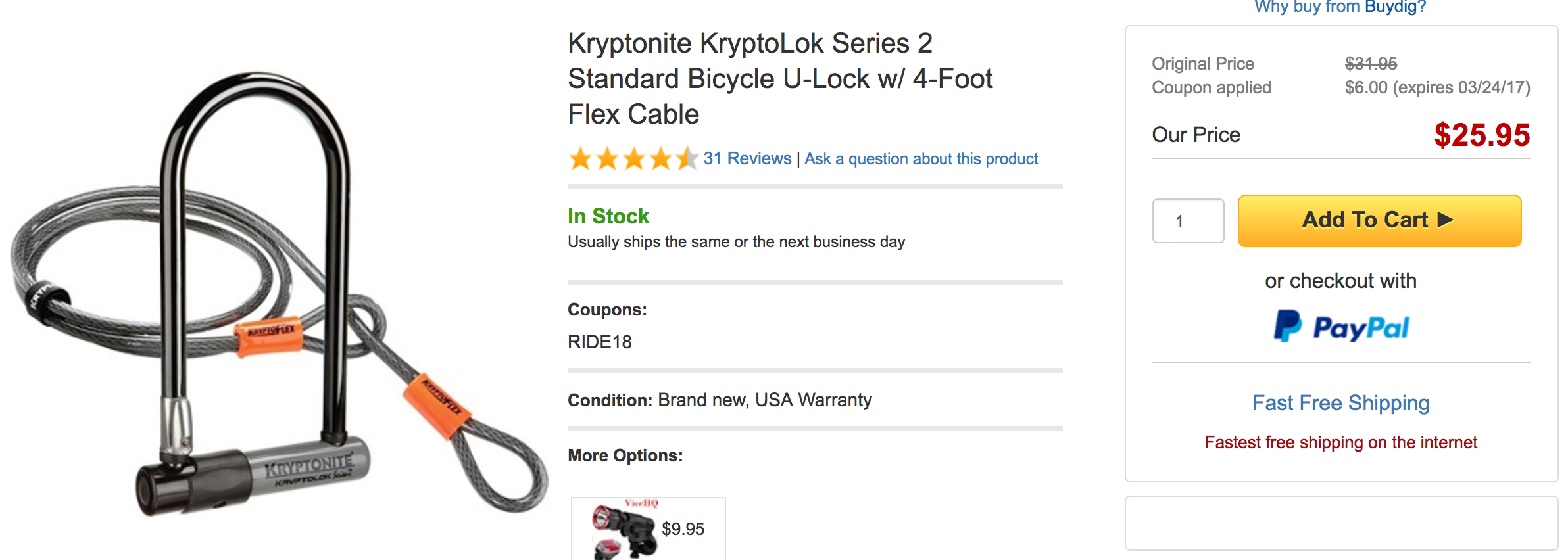Click the third star of the product rating

[x=635, y=158]
